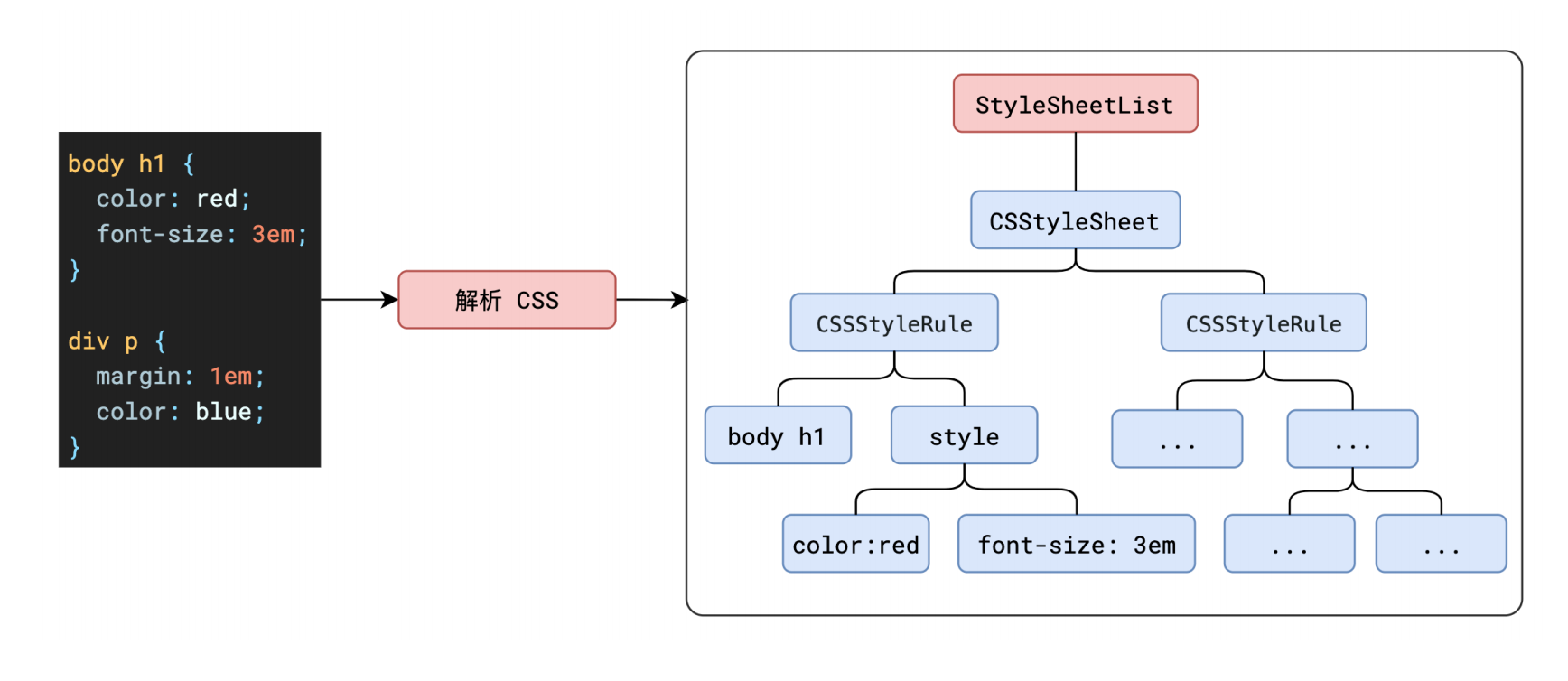Click the div p selector in code
The height and width of the screenshot is (681, 1568).
point(103,341)
